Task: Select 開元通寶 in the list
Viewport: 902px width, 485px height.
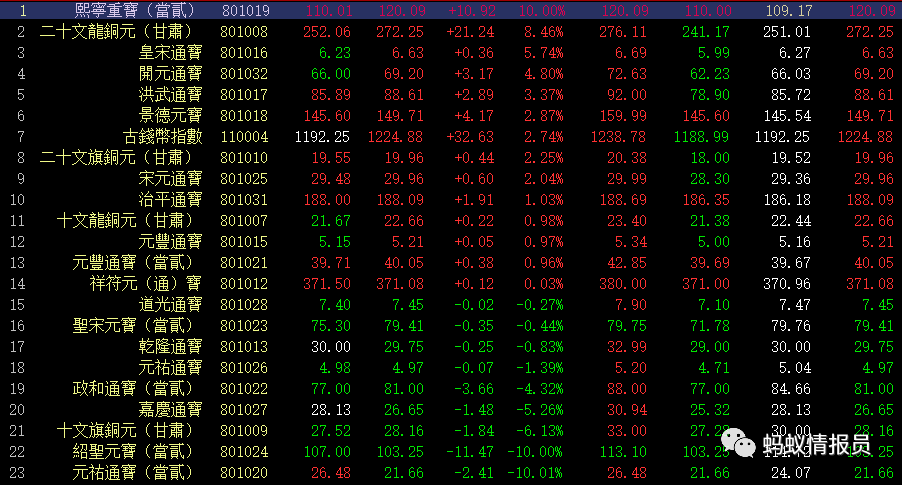Action: 170,74
